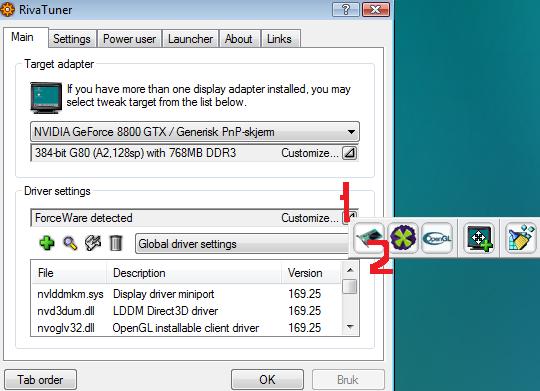Open desktop and overlay monitor icon
Viewport: 540px width, 391px height.
pos(479,238)
